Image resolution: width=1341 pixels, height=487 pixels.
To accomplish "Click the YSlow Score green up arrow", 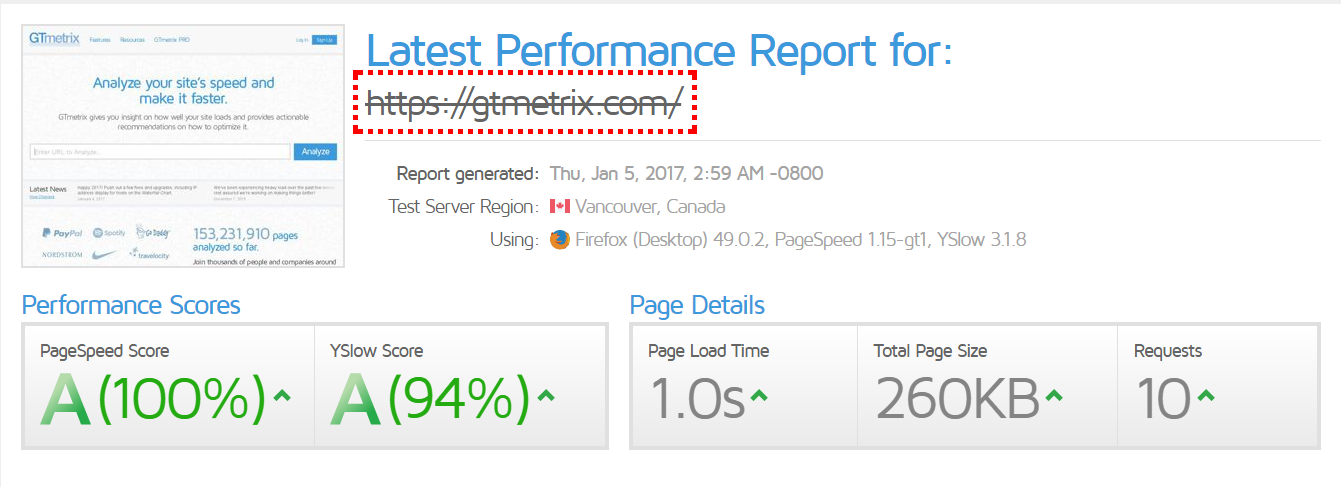I will click(545, 395).
